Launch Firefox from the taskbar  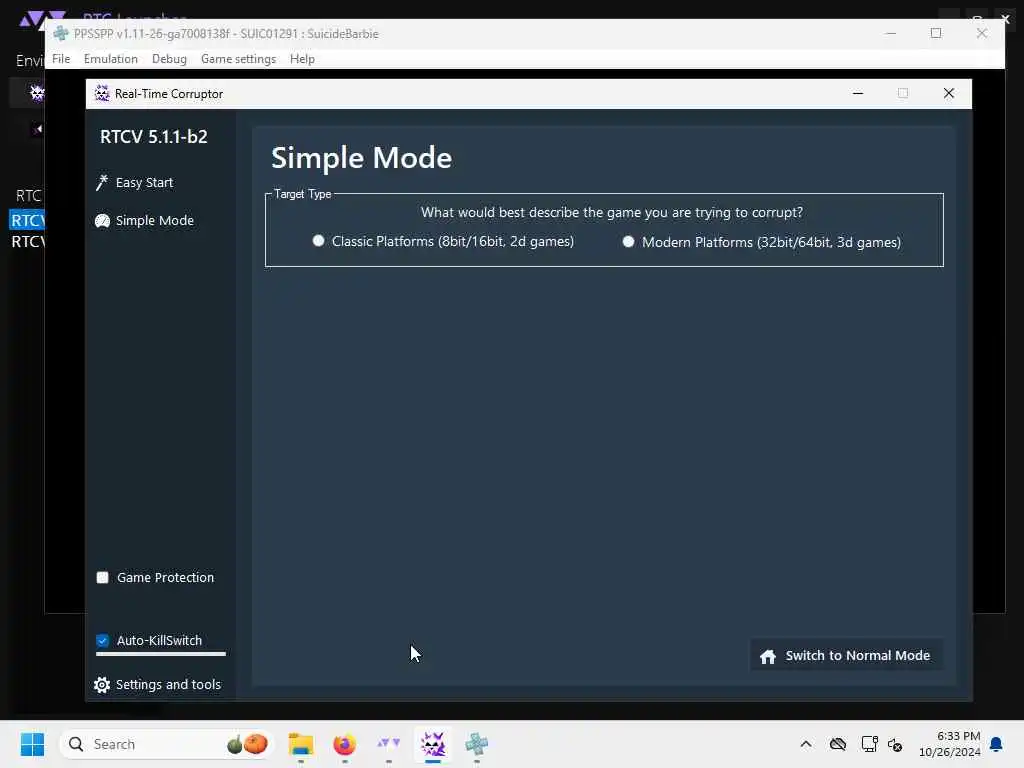point(345,744)
